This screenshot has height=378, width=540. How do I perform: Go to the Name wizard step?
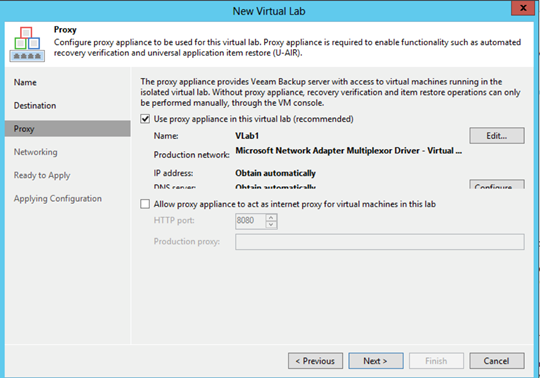tap(25, 83)
